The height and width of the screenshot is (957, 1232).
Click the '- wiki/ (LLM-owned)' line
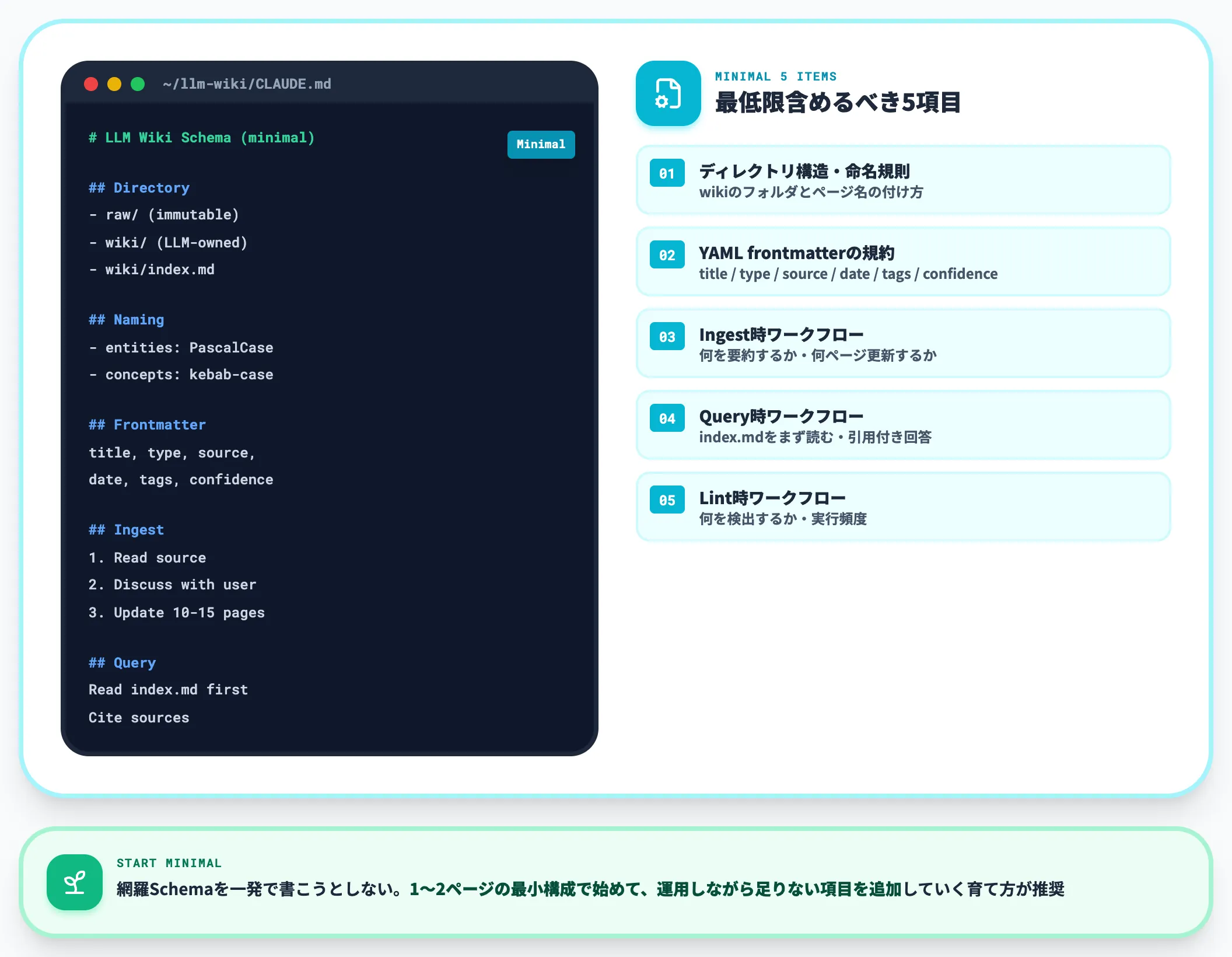(168, 243)
